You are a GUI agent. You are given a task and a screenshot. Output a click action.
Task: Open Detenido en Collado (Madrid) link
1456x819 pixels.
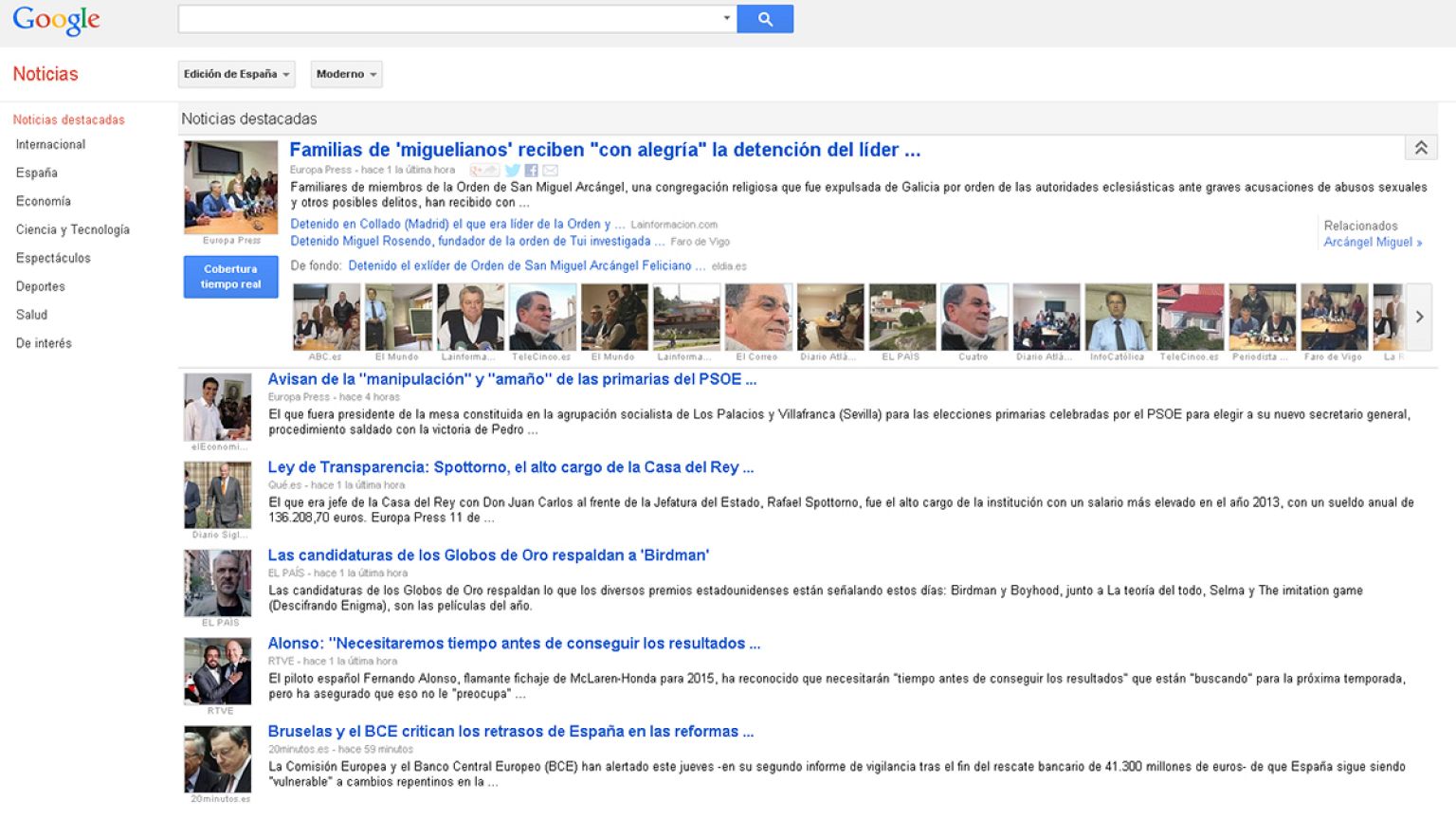(x=458, y=225)
